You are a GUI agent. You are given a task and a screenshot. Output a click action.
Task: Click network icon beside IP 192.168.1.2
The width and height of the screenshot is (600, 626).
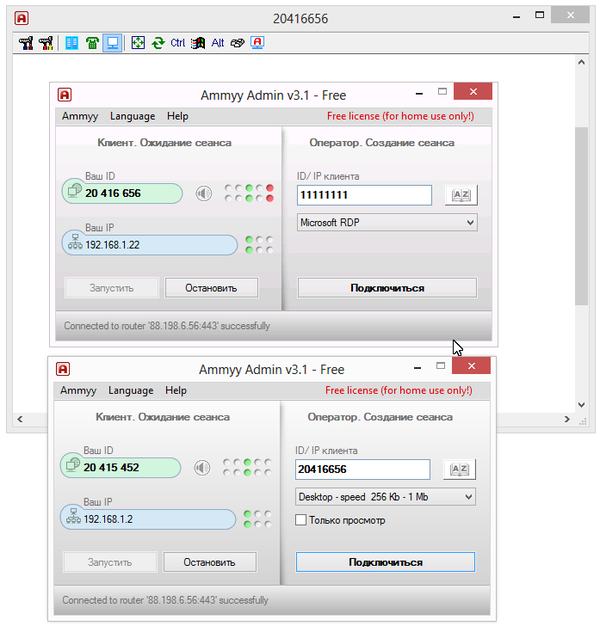click(x=73, y=516)
